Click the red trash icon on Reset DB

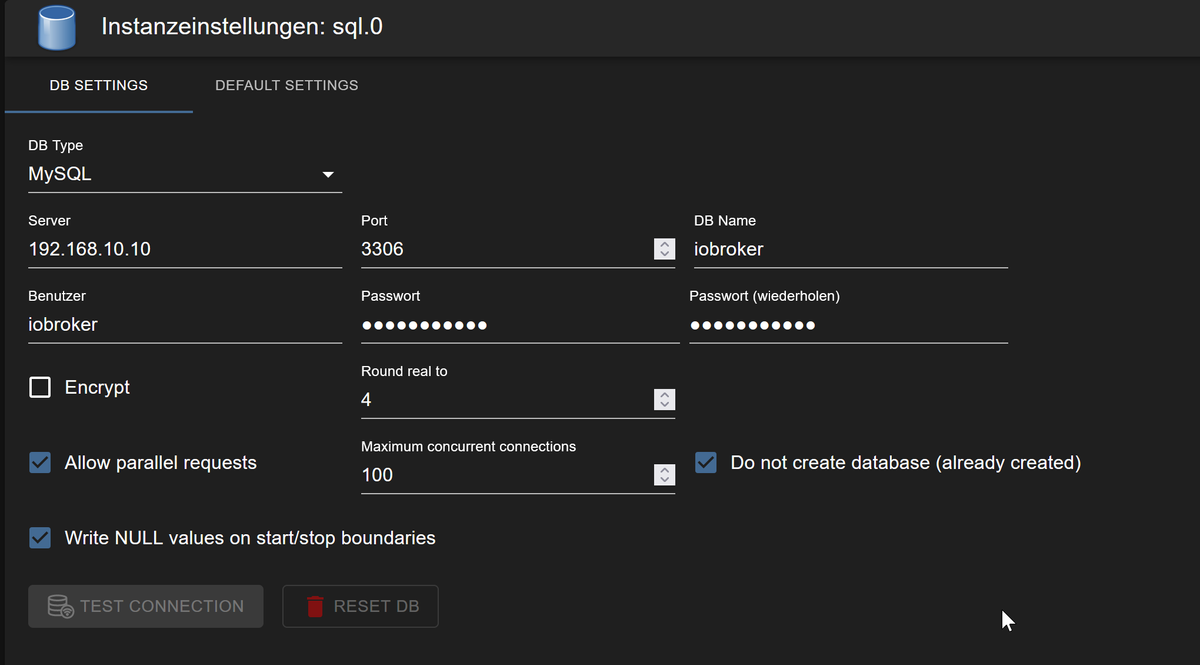click(x=315, y=606)
